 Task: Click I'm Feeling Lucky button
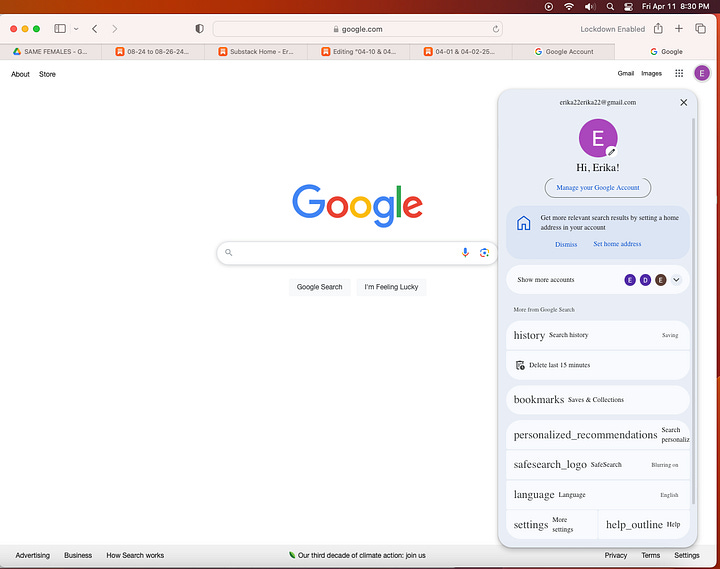point(391,287)
